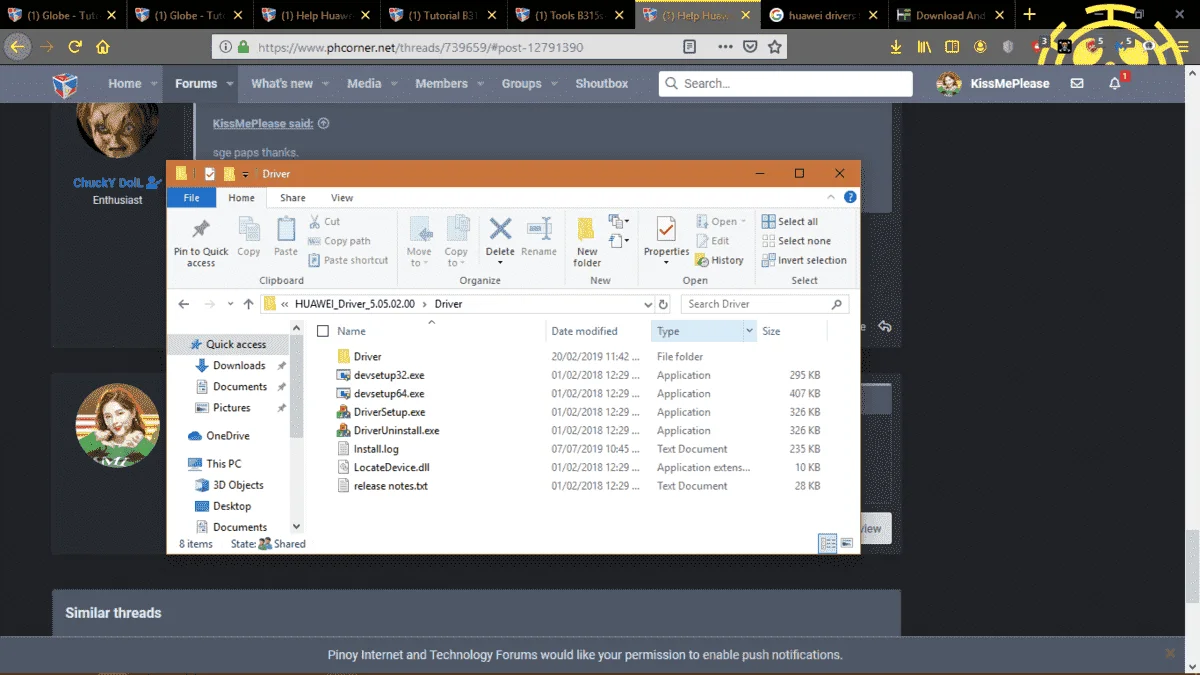Switch to the Share ribbon tab
Image resolution: width=1200 pixels, height=675 pixels.
[x=293, y=198]
